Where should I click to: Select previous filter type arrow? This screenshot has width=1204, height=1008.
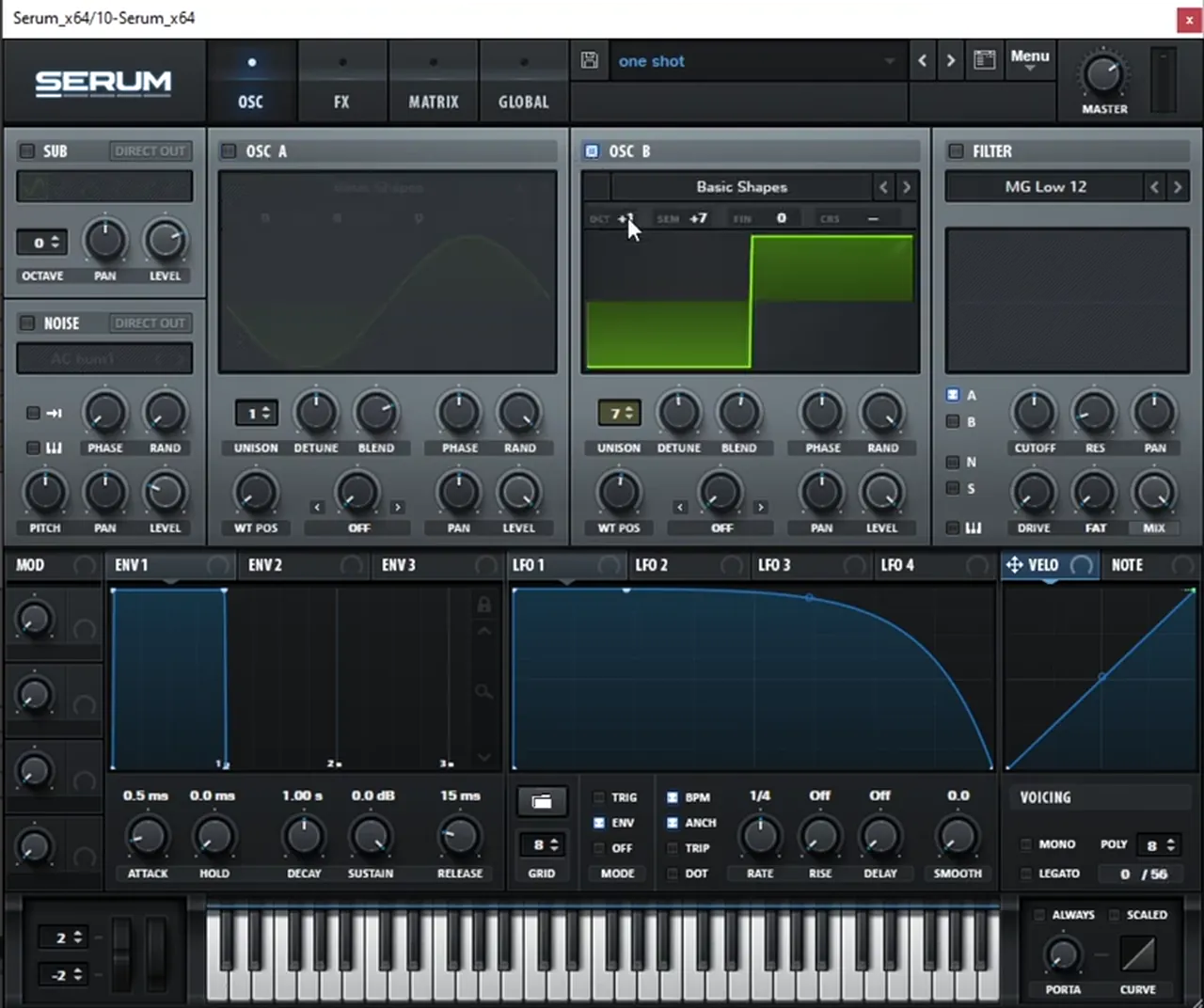pos(1154,187)
